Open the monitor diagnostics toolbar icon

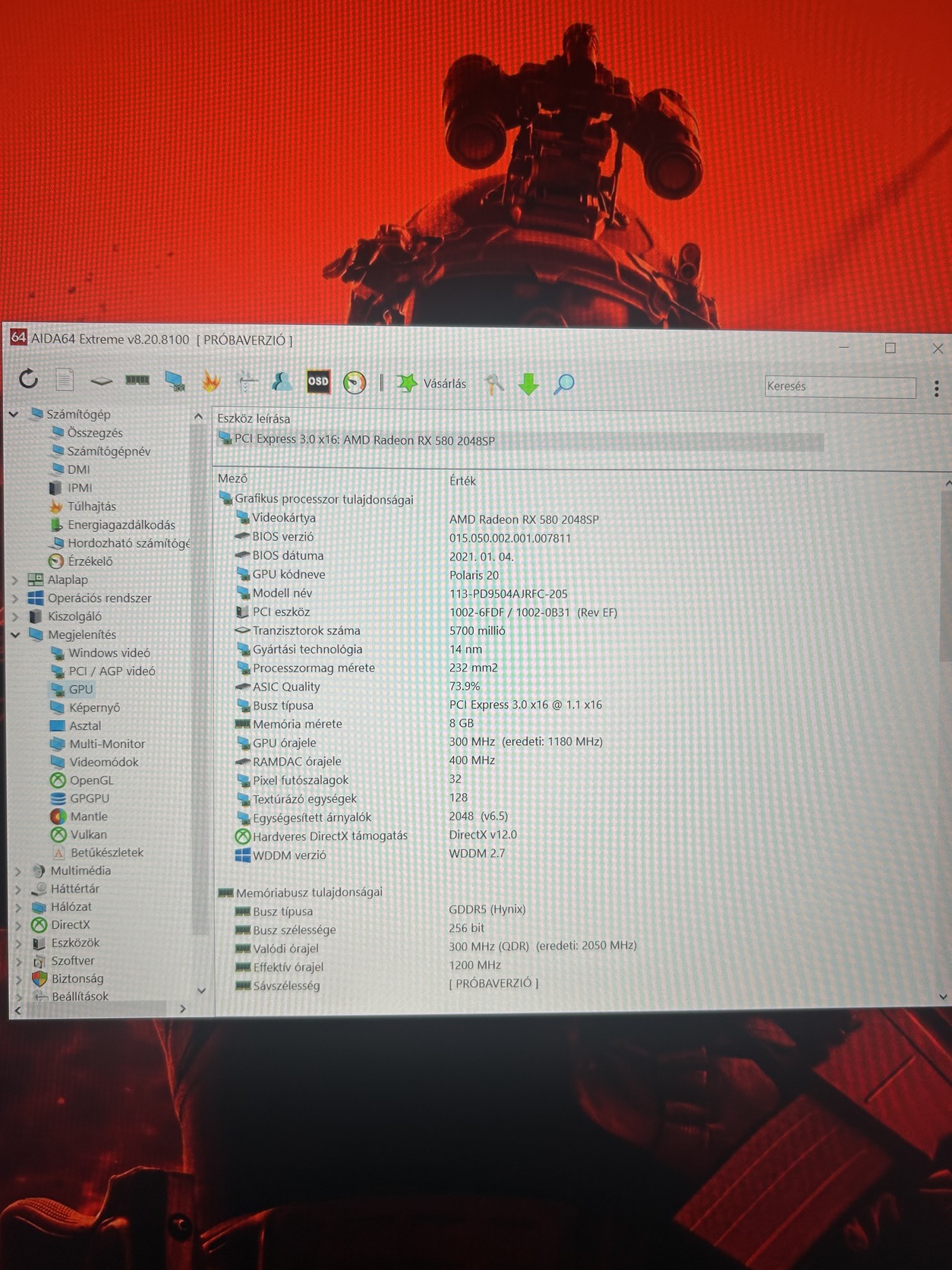click(x=175, y=381)
